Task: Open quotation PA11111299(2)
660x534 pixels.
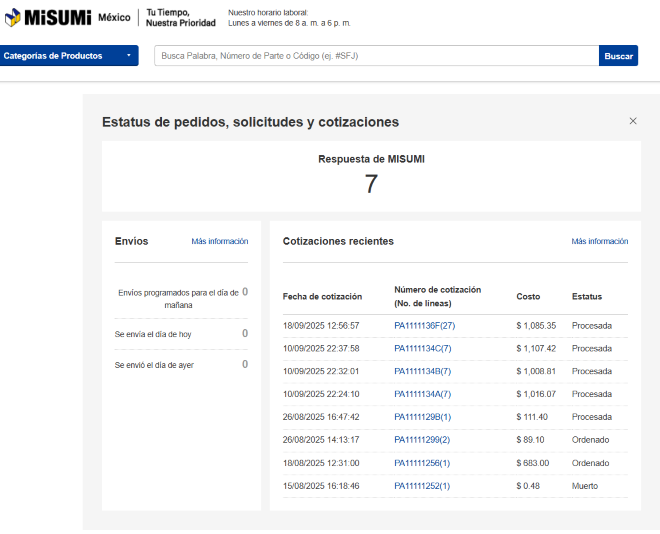Action: [422, 440]
